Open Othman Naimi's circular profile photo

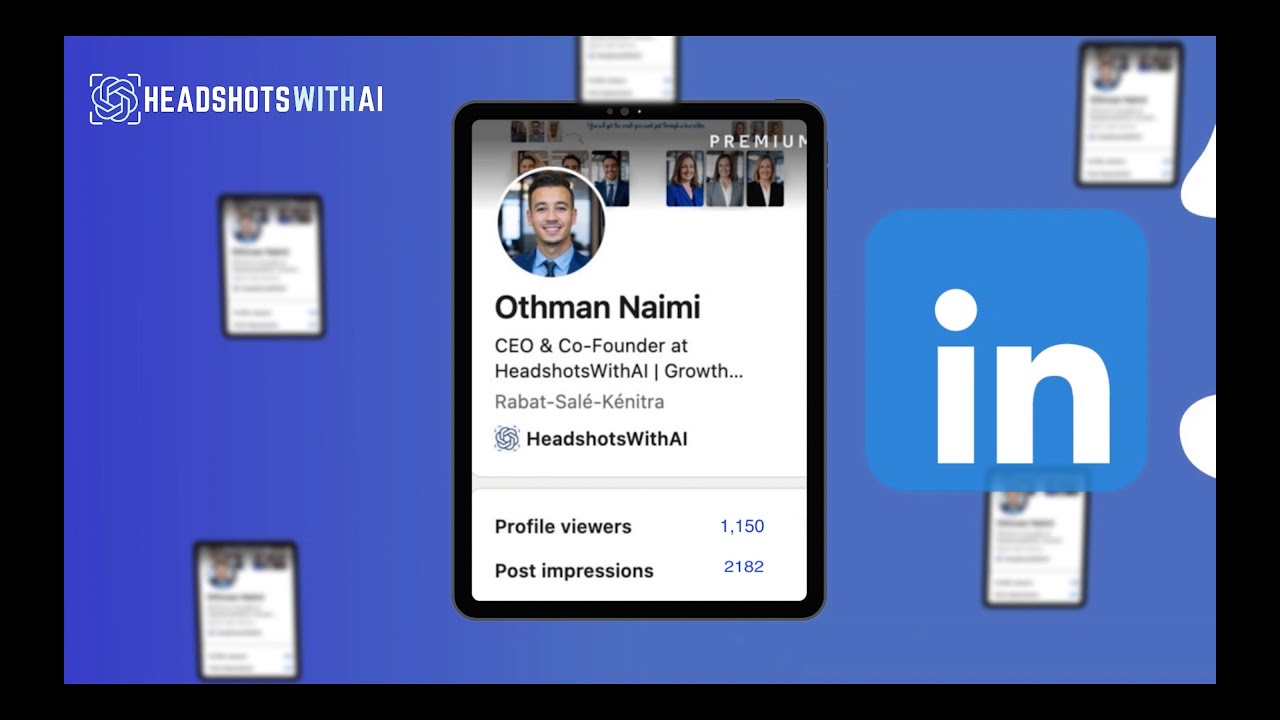[x=551, y=222]
